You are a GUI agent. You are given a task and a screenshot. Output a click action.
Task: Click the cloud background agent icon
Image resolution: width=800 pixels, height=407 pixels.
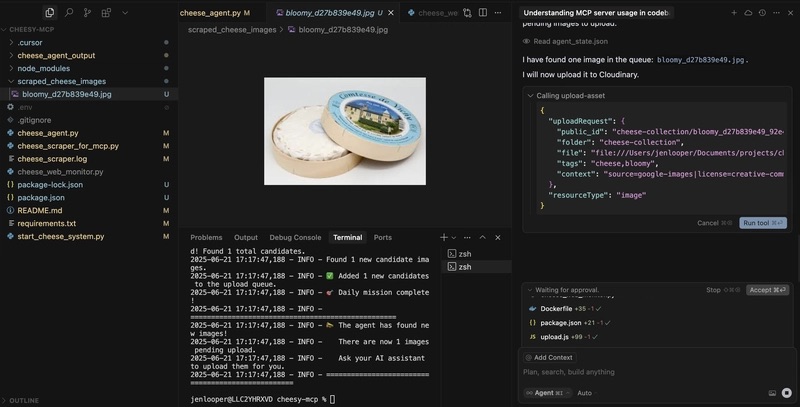tap(748, 13)
